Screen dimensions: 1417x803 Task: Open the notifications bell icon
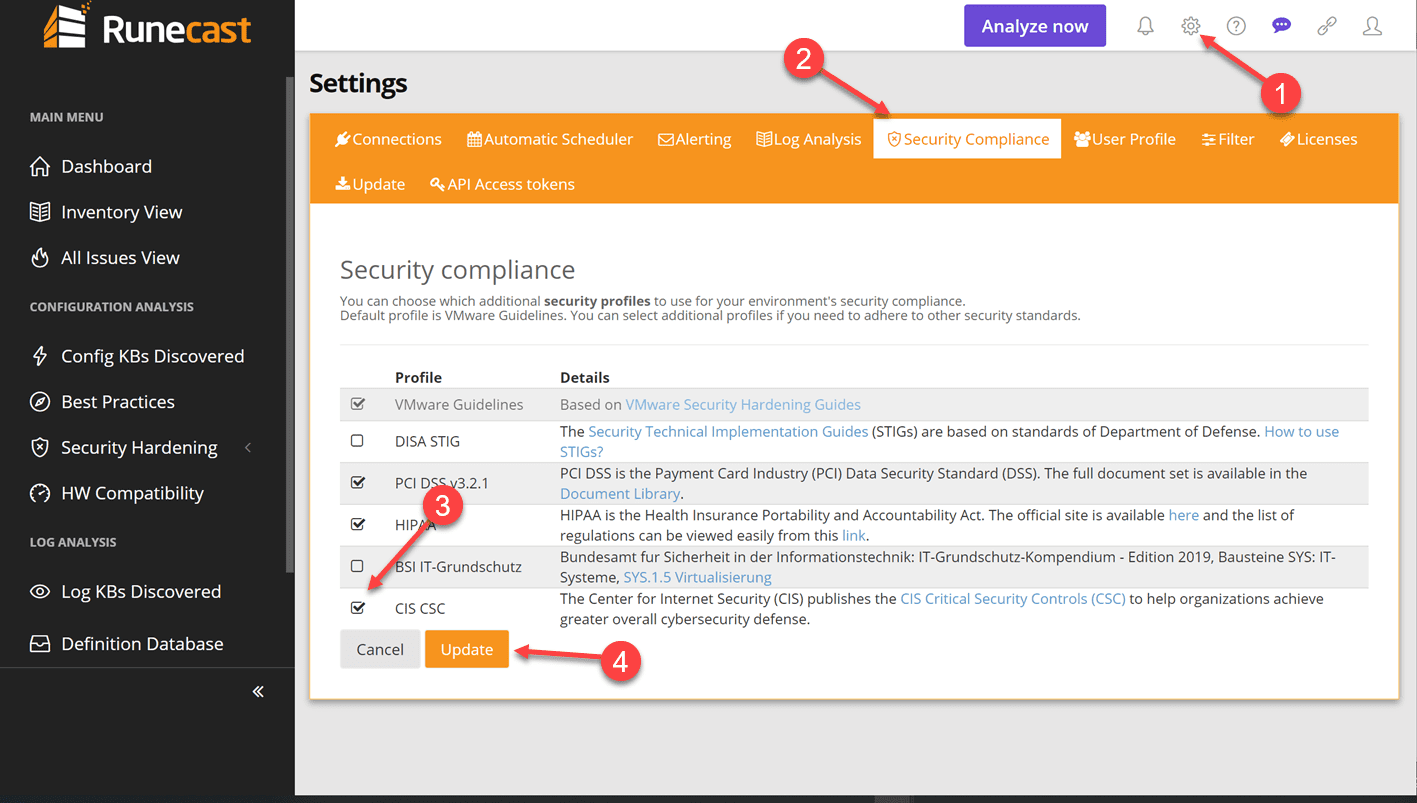pos(1145,27)
